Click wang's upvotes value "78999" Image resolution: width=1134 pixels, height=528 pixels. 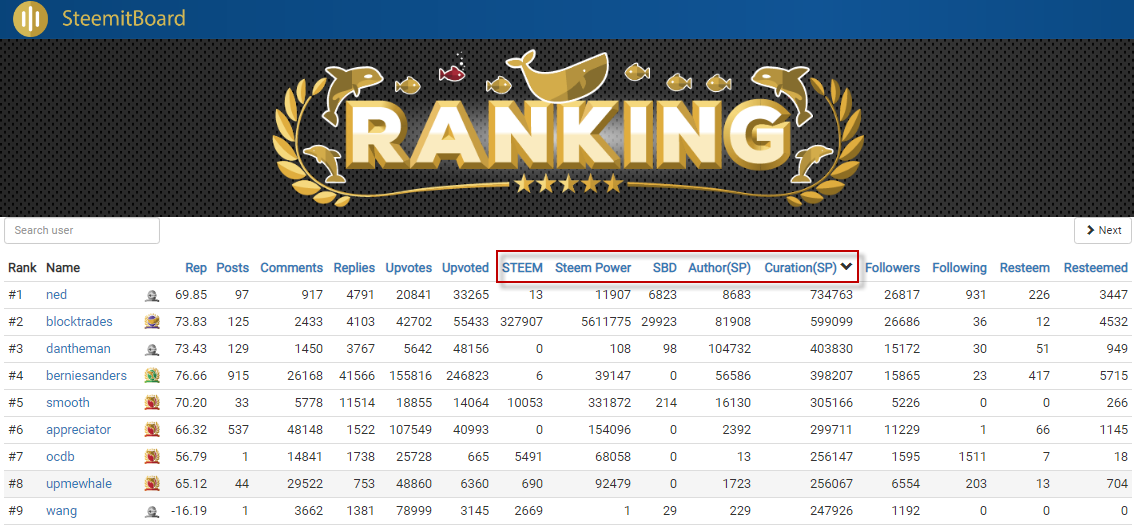tap(414, 511)
